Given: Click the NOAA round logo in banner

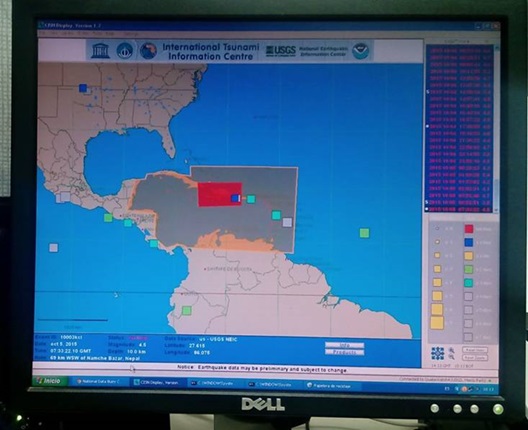Looking at the screenshot, I should click(x=361, y=51).
